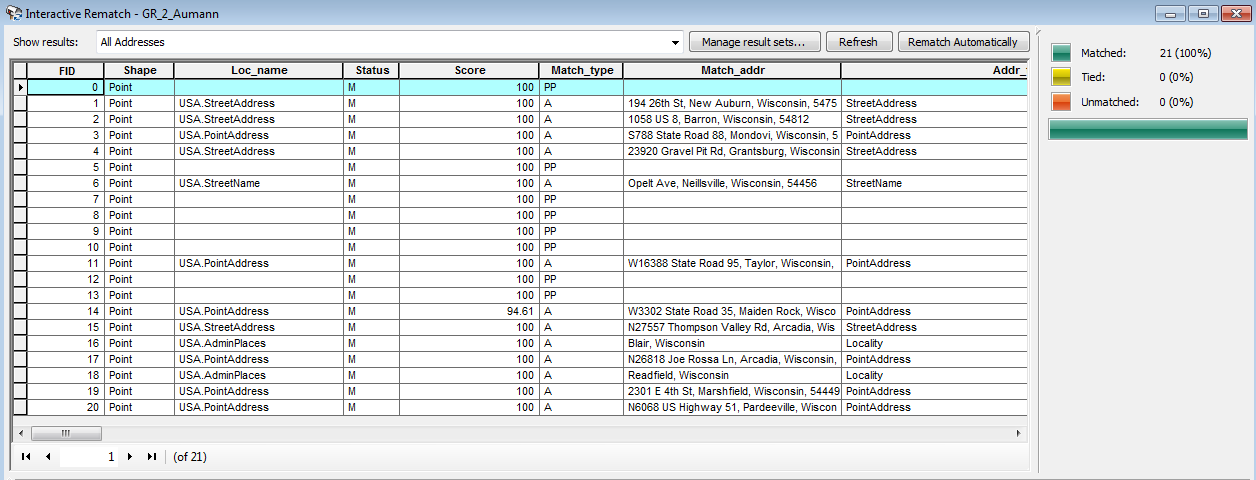Screen dimensions: 1256x480
Task: Click Manage result sets button
Action: click(755, 42)
